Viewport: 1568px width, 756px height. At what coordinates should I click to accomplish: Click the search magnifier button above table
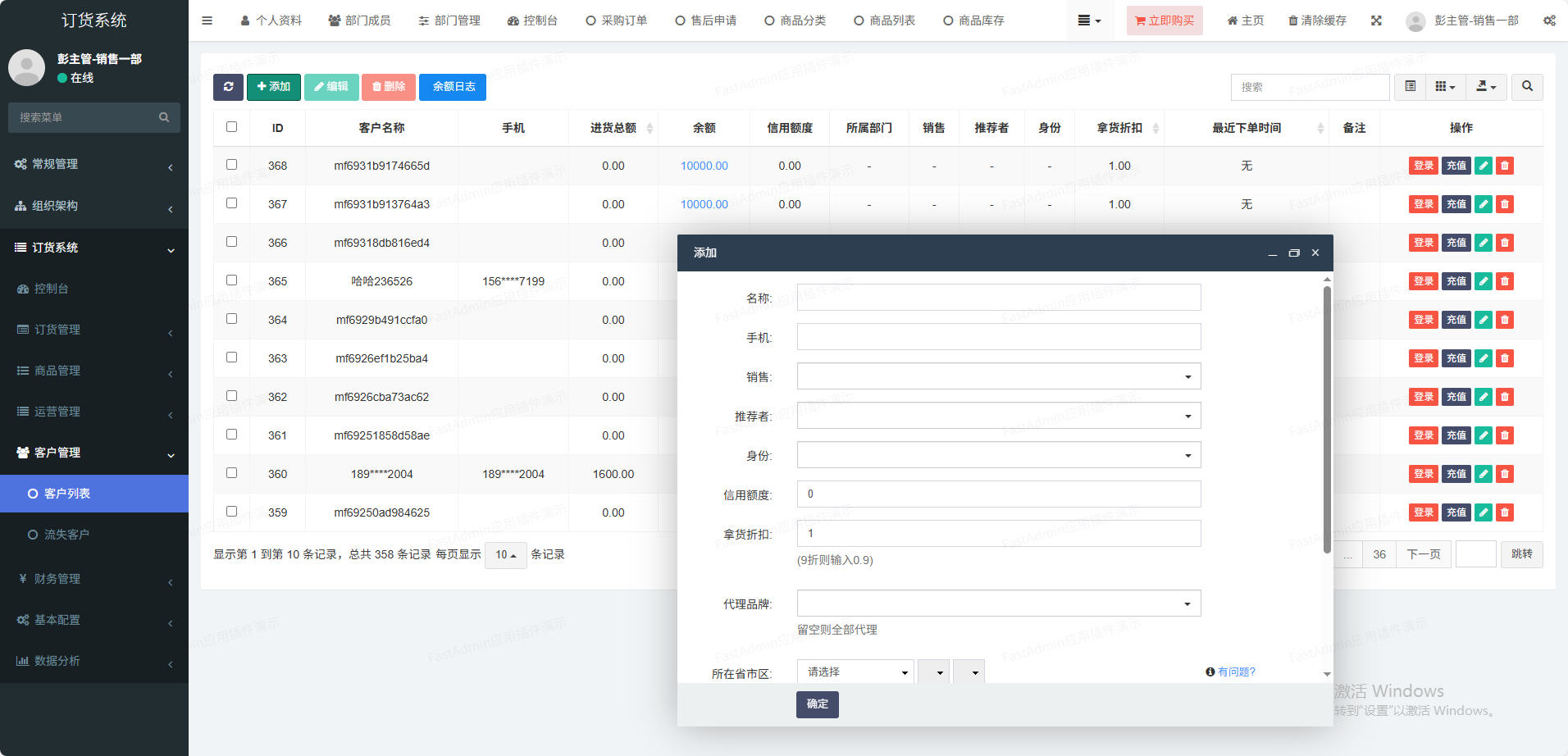1527,87
